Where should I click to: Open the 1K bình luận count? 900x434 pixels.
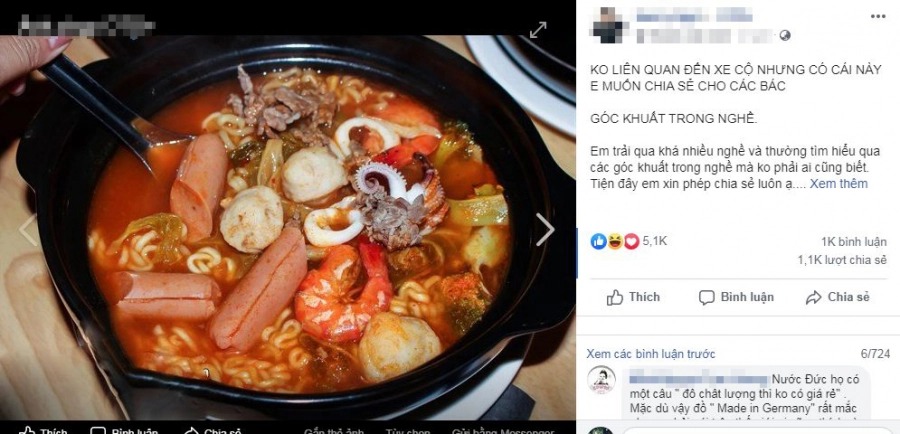tap(854, 242)
